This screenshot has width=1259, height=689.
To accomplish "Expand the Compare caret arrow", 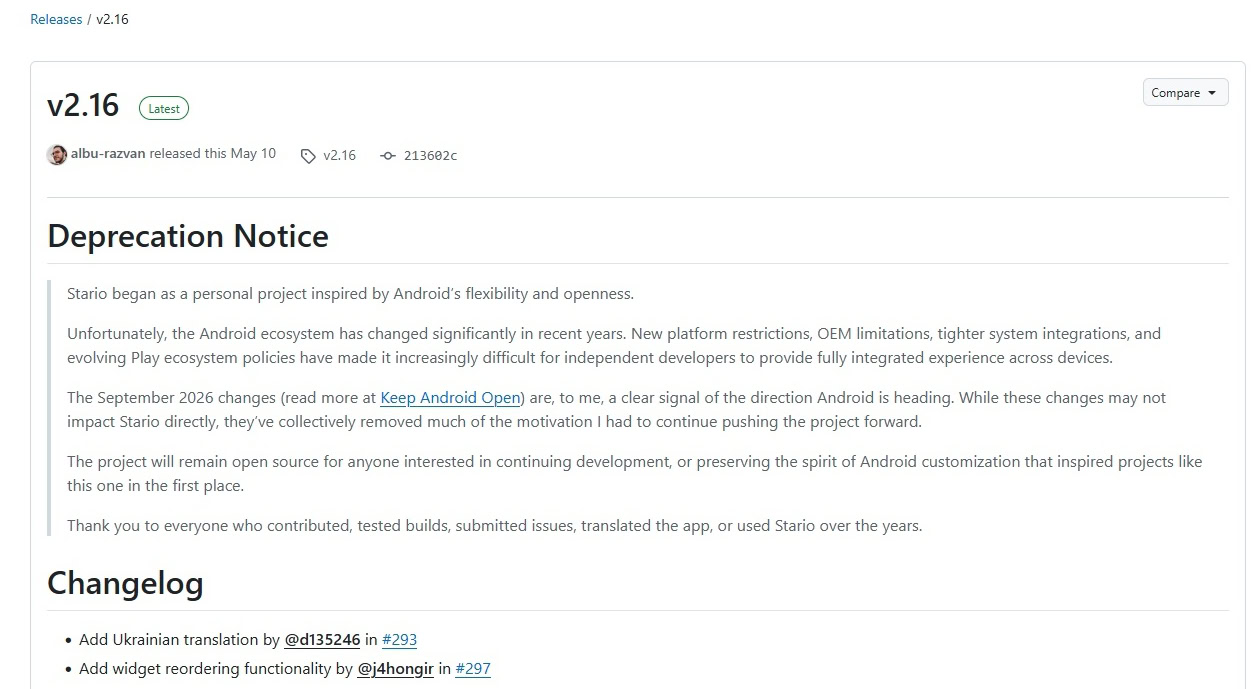I will 1212,93.
